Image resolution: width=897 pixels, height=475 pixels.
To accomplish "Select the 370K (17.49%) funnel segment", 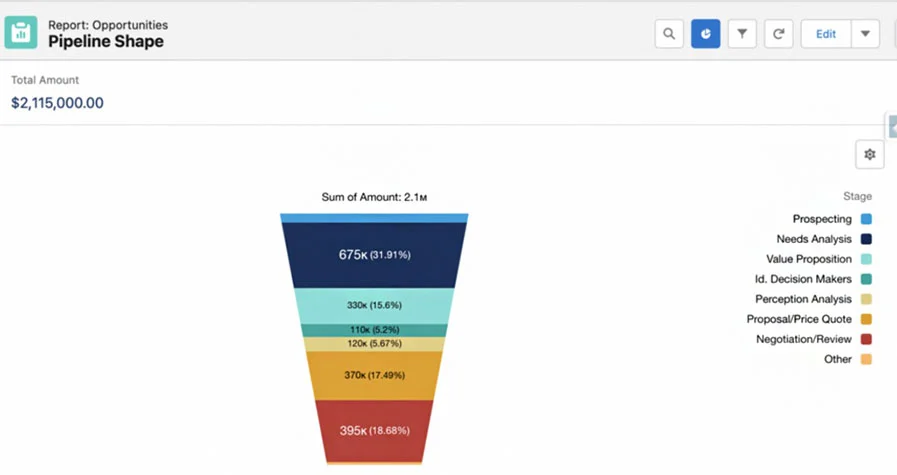I will [x=374, y=375].
